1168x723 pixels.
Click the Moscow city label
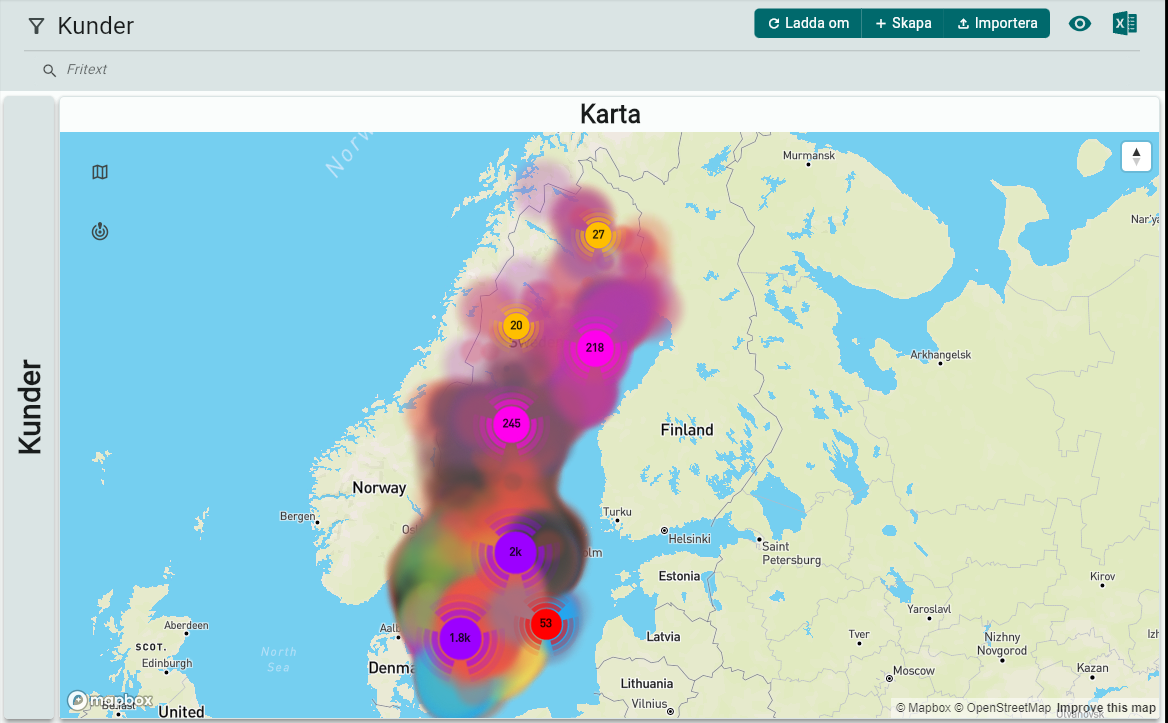[913, 671]
